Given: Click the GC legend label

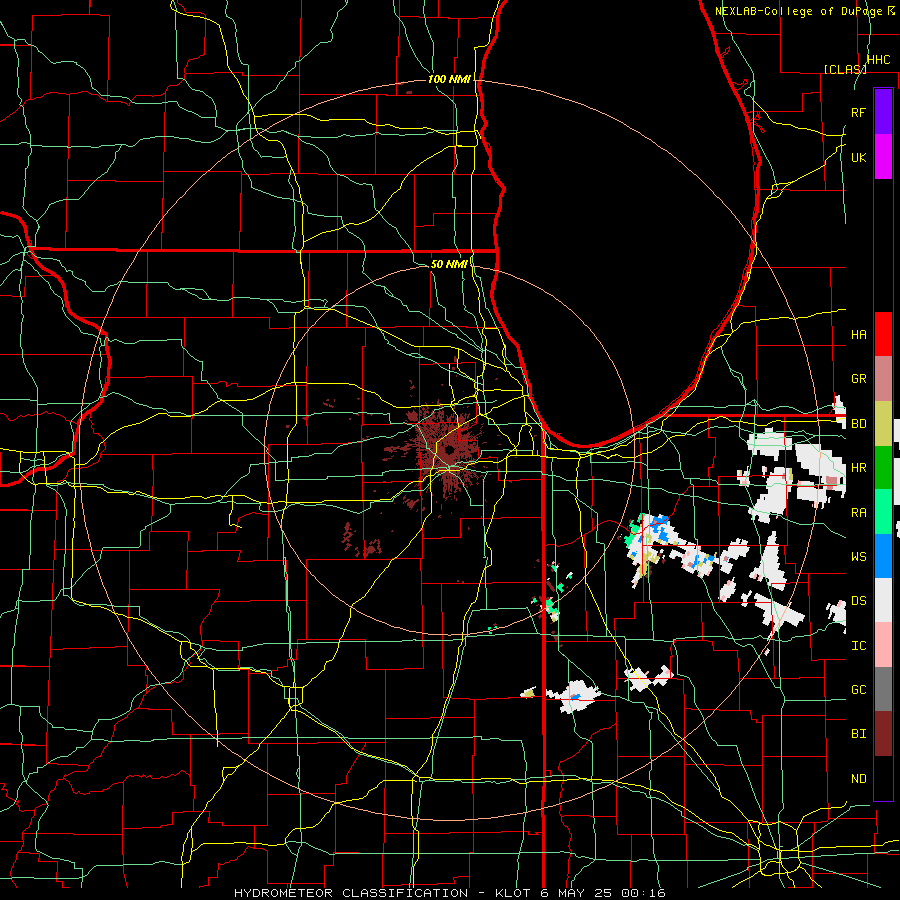Looking at the screenshot, I should point(858,689).
